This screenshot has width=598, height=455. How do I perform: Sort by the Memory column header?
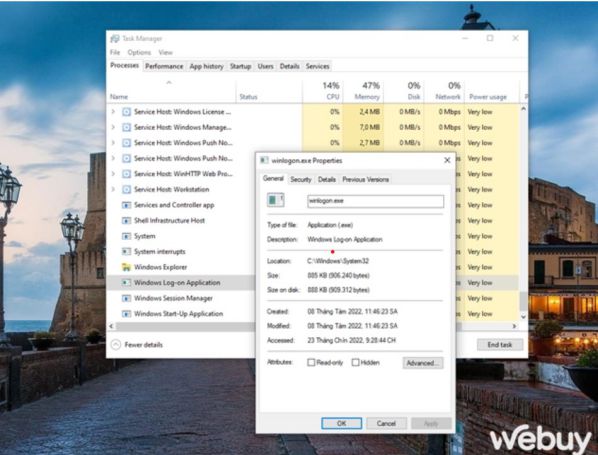point(363,91)
